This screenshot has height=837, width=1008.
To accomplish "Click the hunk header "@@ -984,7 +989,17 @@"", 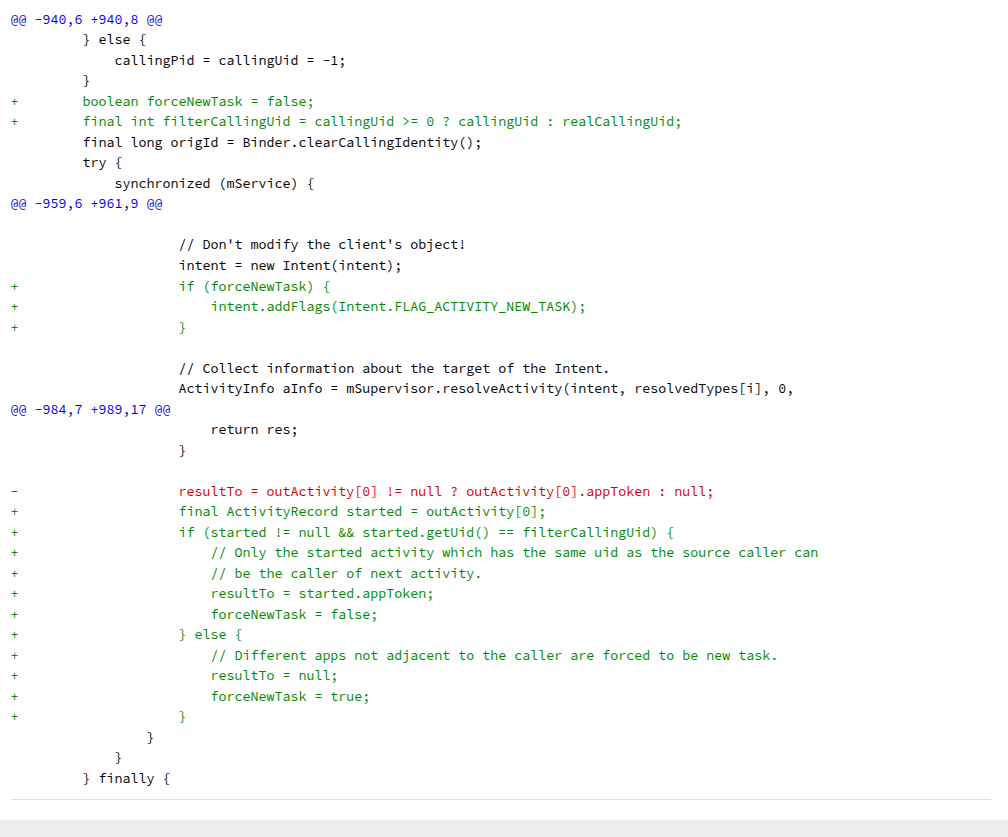I will (x=91, y=410).
